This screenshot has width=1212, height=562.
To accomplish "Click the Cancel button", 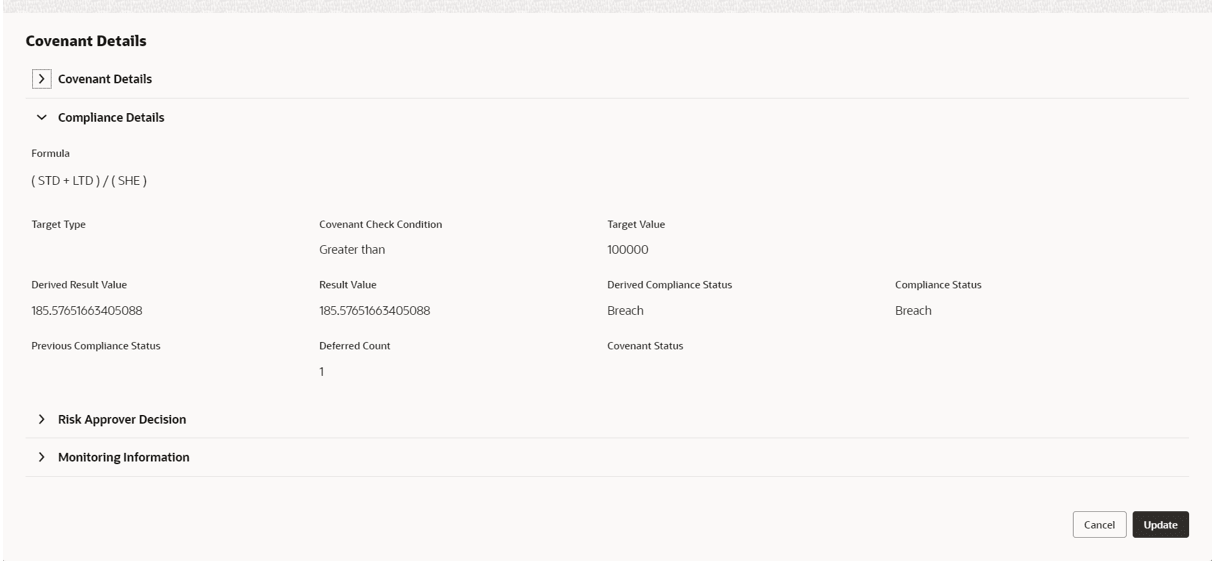I will [x=1099, y=525].
